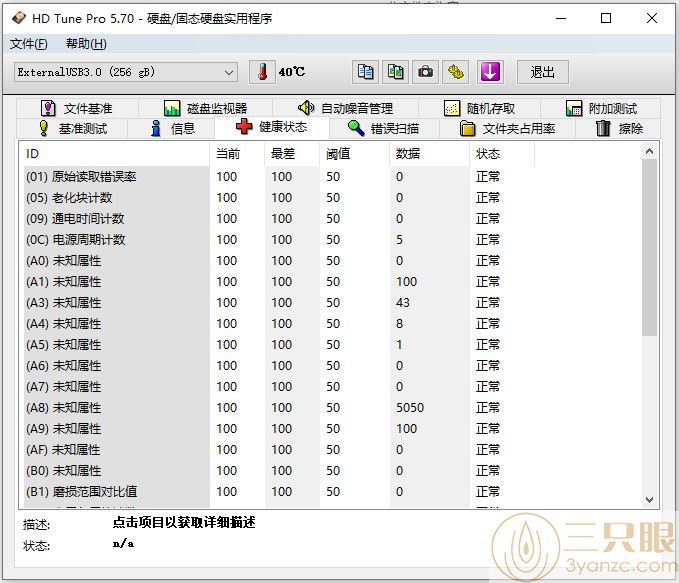679x583 pixels.
Task: Switch to the 随机存取 tab
Action: pos(479,108)
